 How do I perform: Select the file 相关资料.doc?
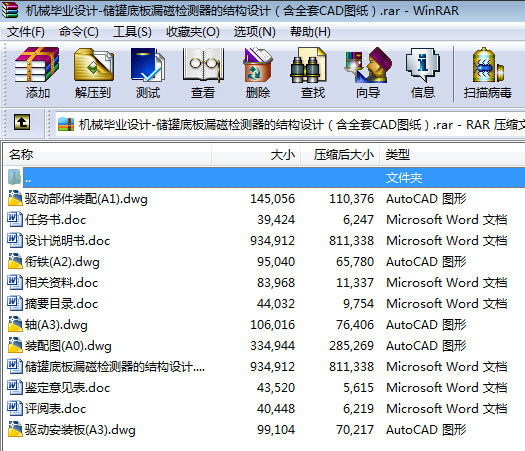pos(61,283)
